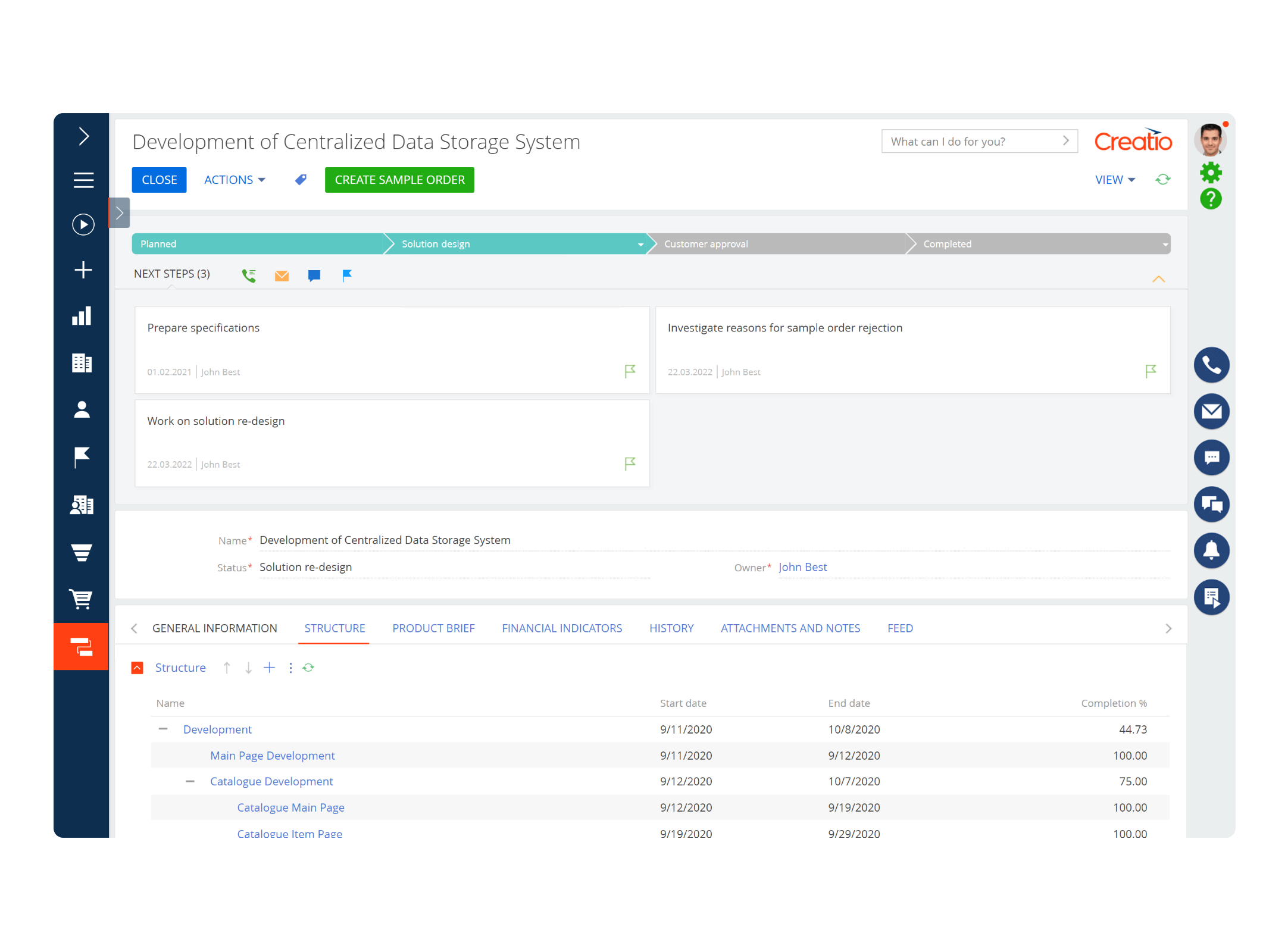Click the add item plus icon in Structure toolbar
The width and height of the screenshot is (1288, 952).
269,667
